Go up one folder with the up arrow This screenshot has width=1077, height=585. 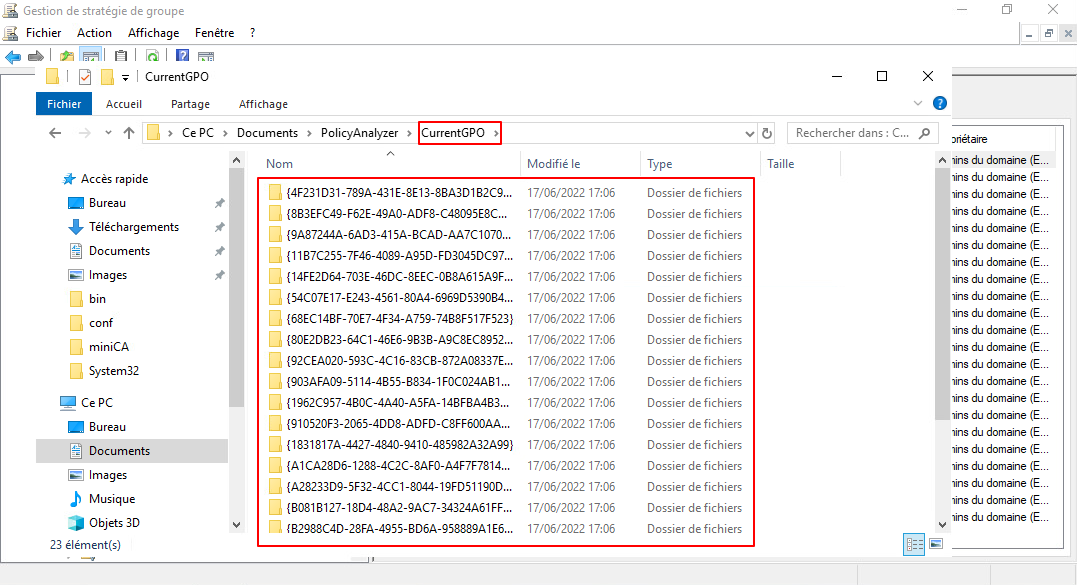(128, 133)
